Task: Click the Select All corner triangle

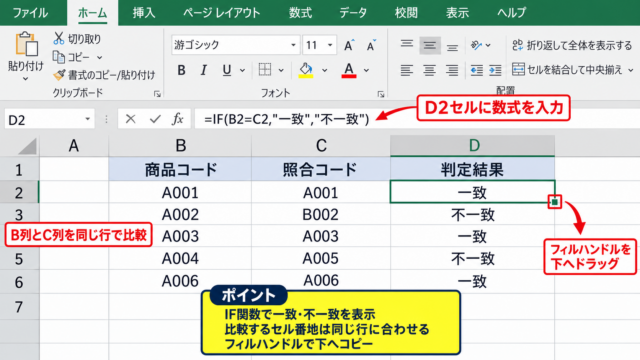Action: pyautogui.click(x=27, y=146)
